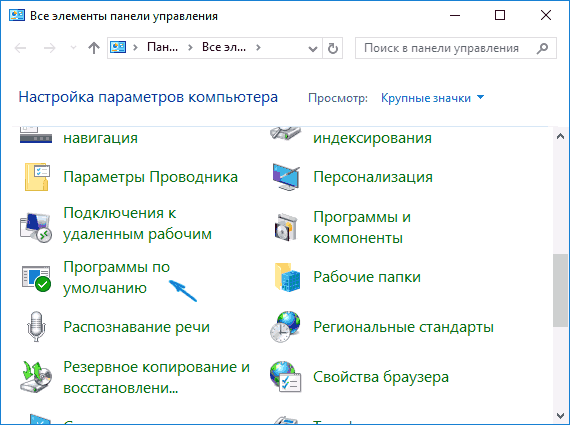Click the control panel icon in address bar

tap(118, 47)
